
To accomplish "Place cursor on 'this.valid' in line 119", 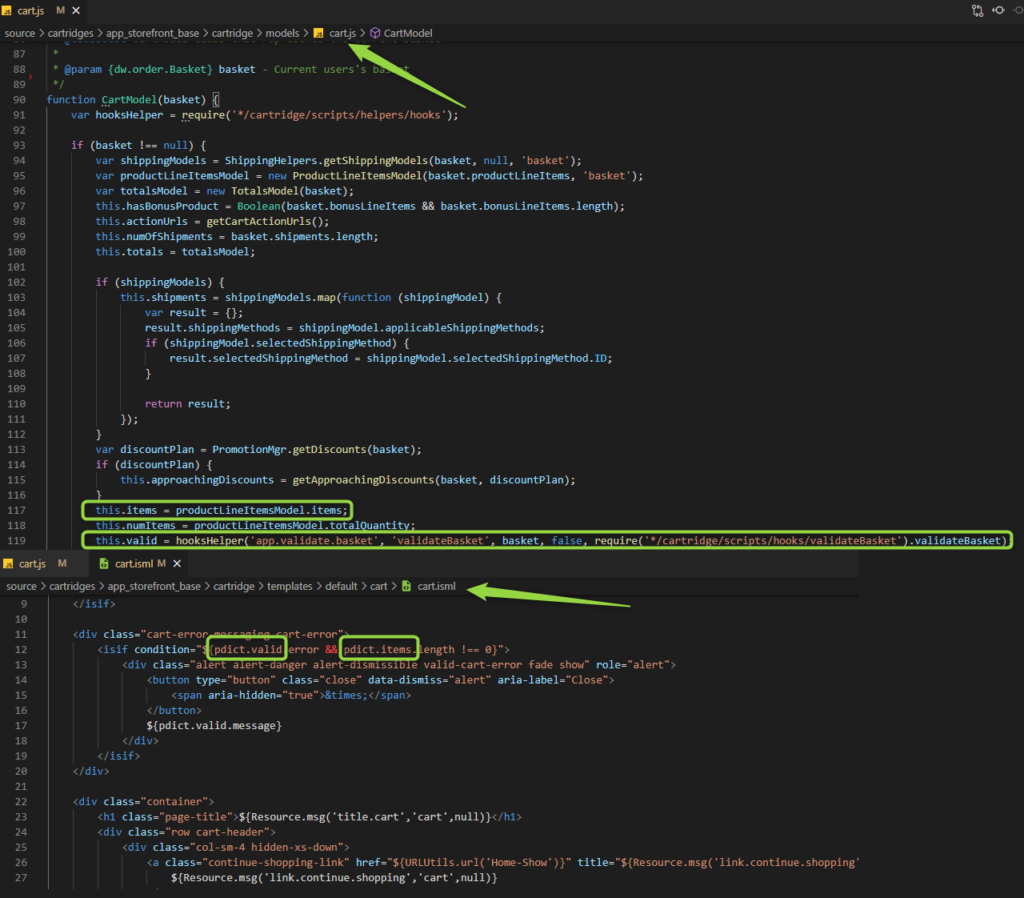I will point(126,541).
